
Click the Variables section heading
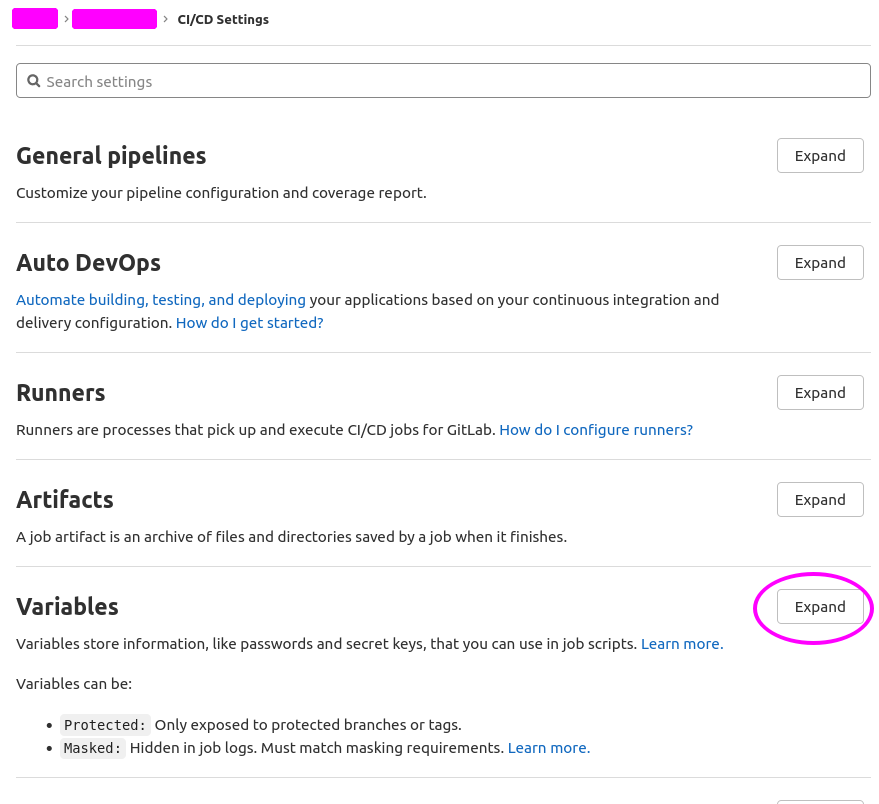pyautogui.click(x=67, y=607)
